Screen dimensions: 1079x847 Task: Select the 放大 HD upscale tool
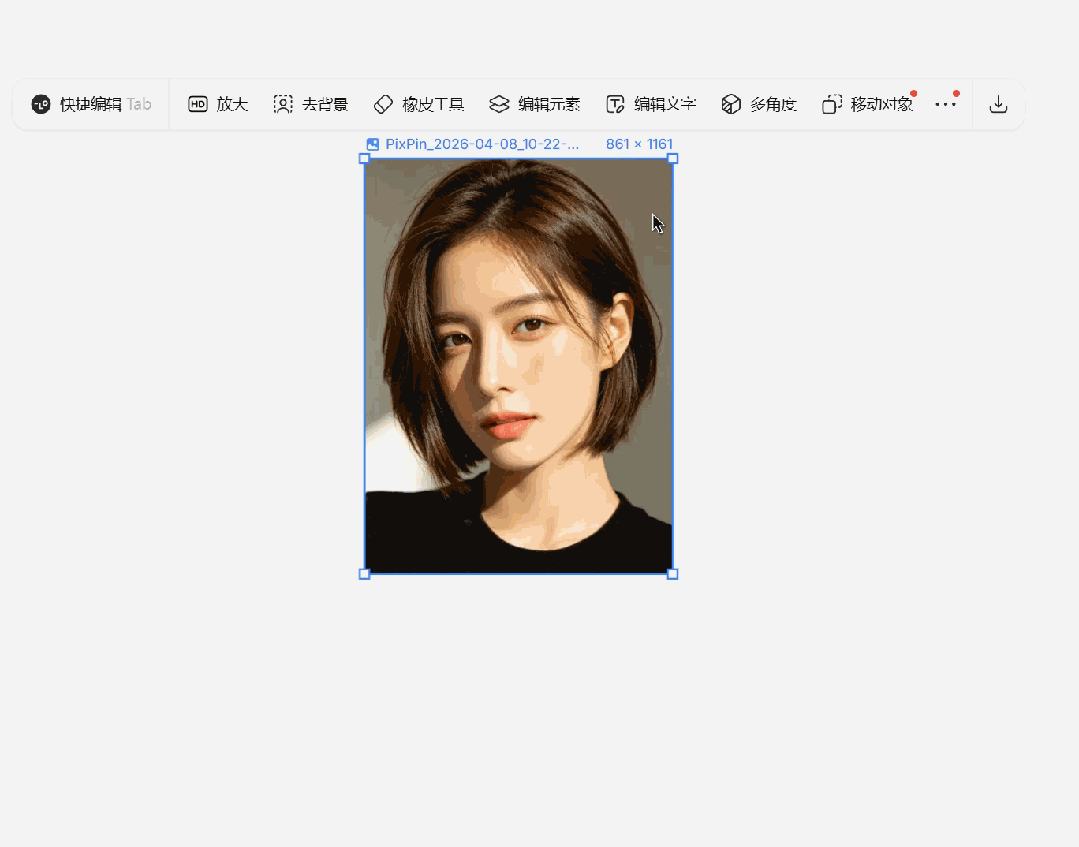tap(218, 105)
